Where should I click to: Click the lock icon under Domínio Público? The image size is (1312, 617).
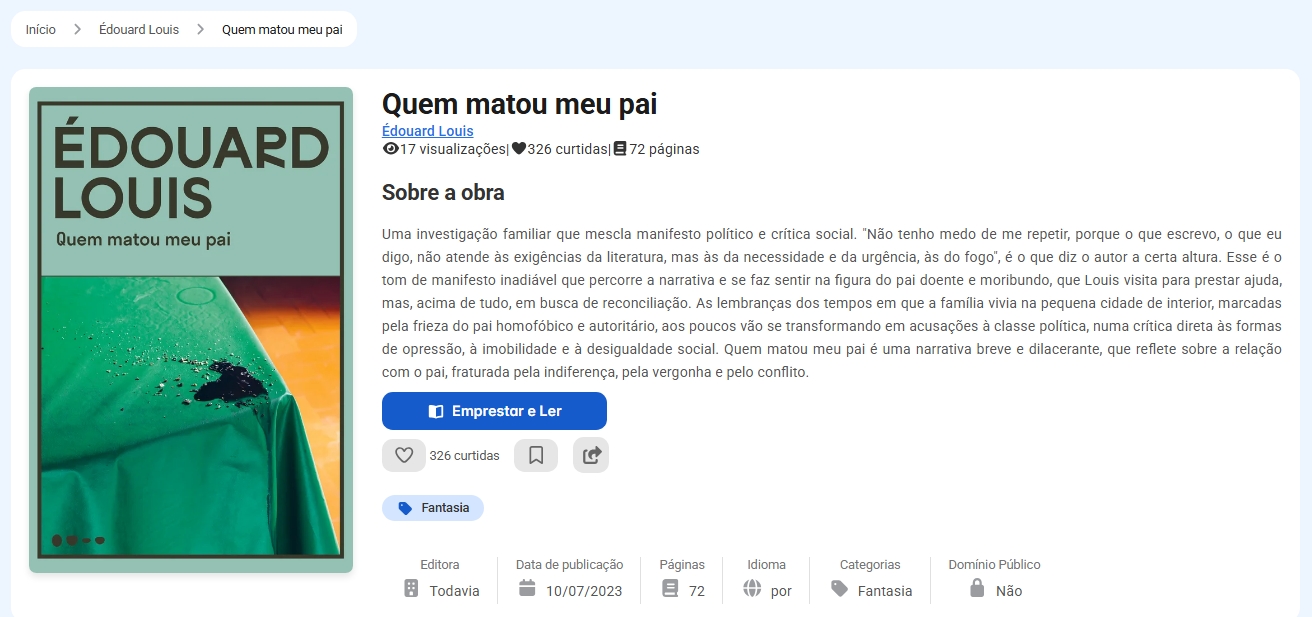[x=977, y=589]
